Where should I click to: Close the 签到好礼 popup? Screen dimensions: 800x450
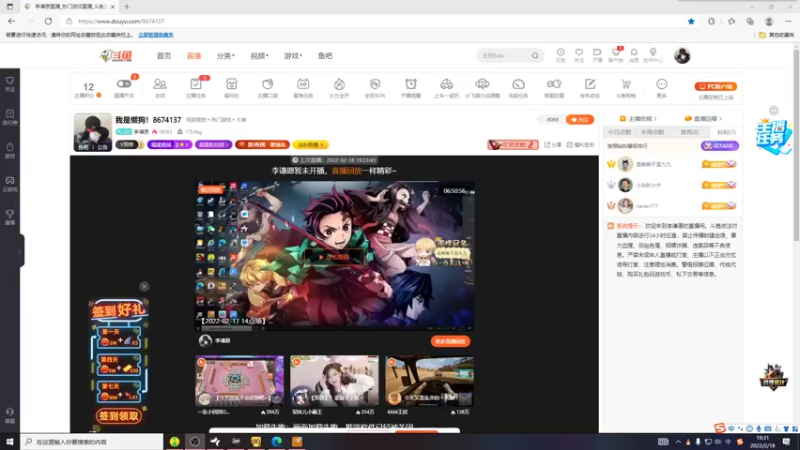(x=144, y=286)
